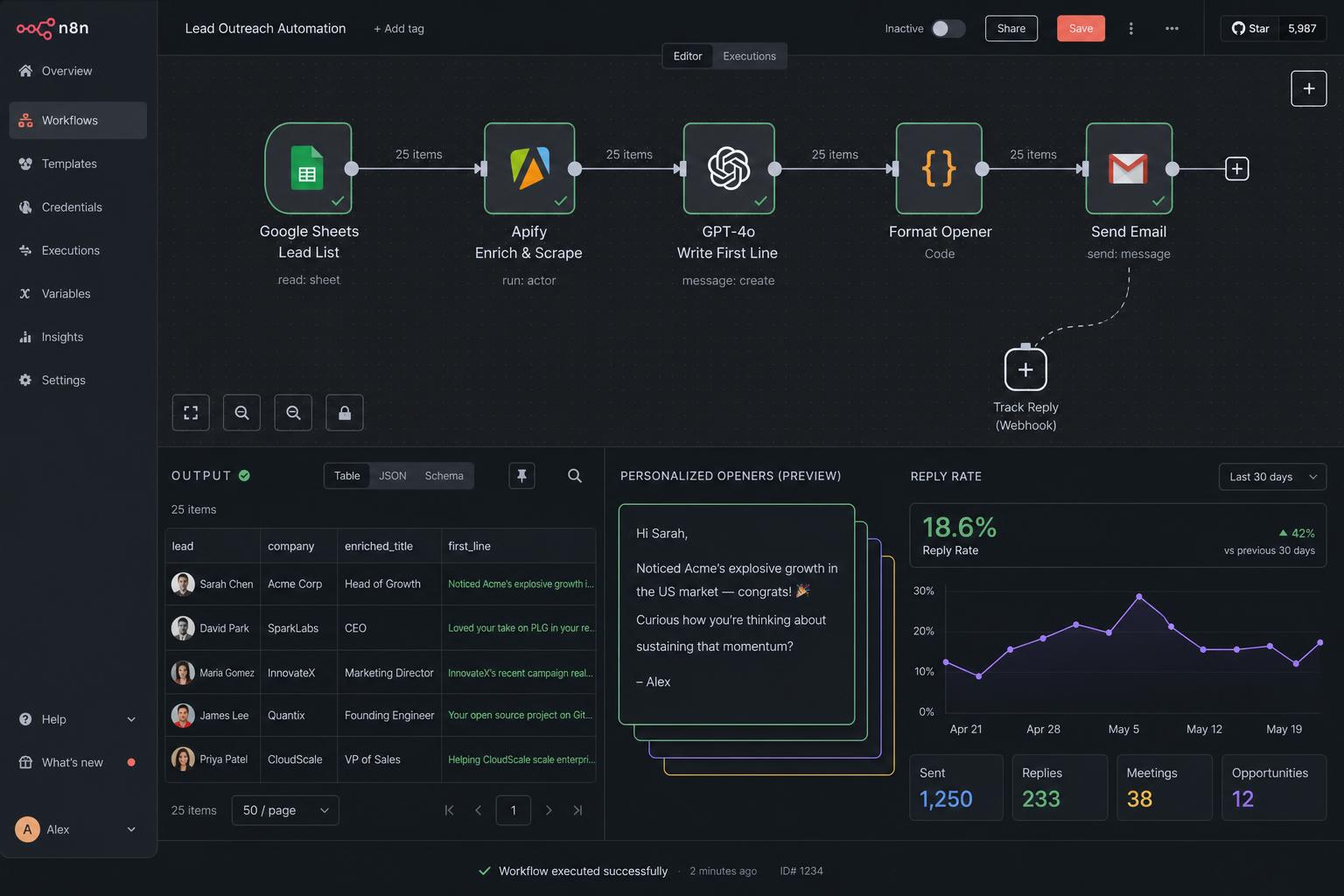Screen dimensions: 1344x896
Task: Open Variables in the sidebar
Action: click(78, 294)
